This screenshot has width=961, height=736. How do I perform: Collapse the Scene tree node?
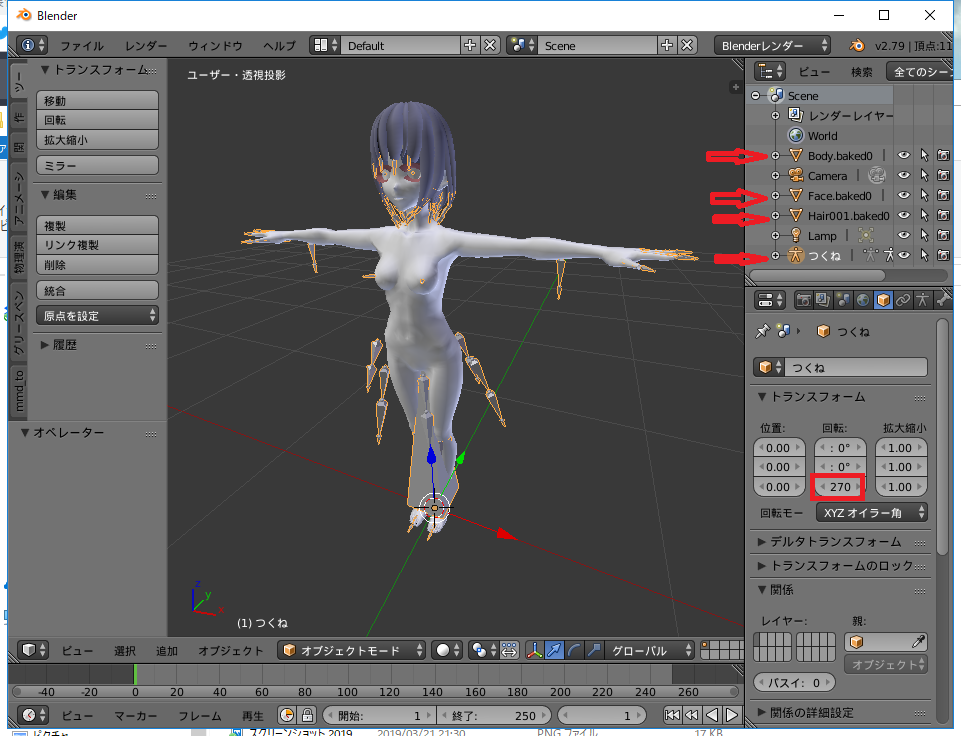pyautogui.click(x=756, y=96)
